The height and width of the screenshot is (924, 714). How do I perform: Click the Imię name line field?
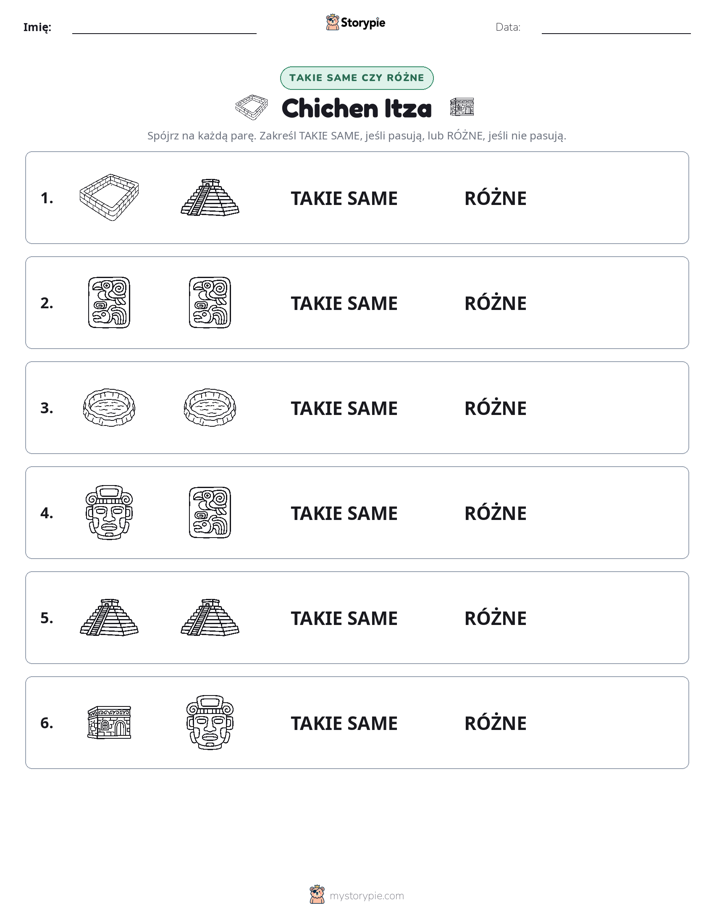[164, 27]
